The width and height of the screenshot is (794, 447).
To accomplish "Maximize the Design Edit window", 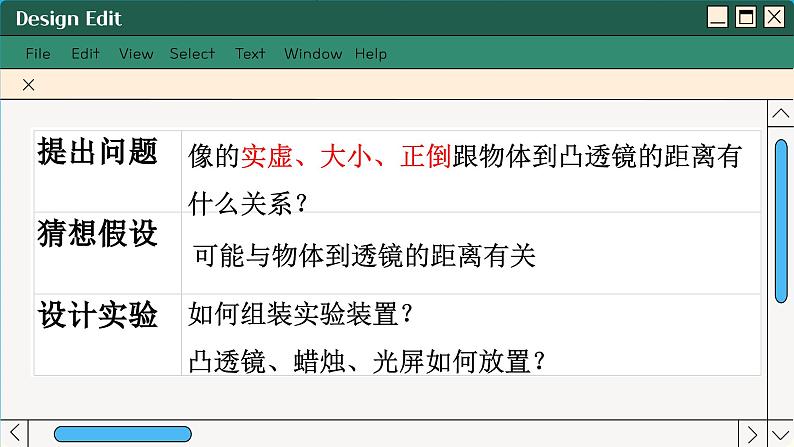I will [746, 17].
